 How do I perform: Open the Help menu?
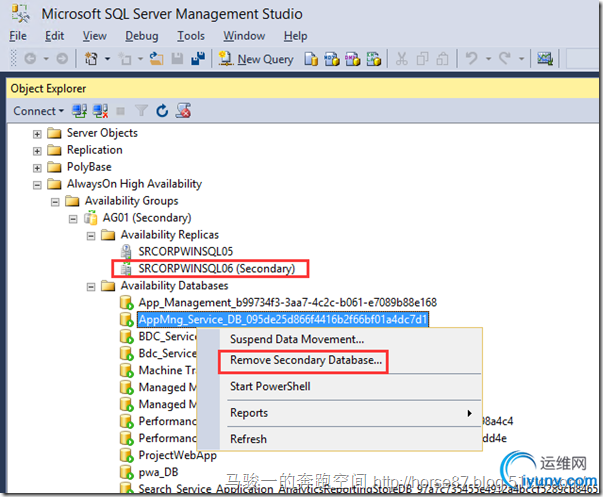(295, 36)
